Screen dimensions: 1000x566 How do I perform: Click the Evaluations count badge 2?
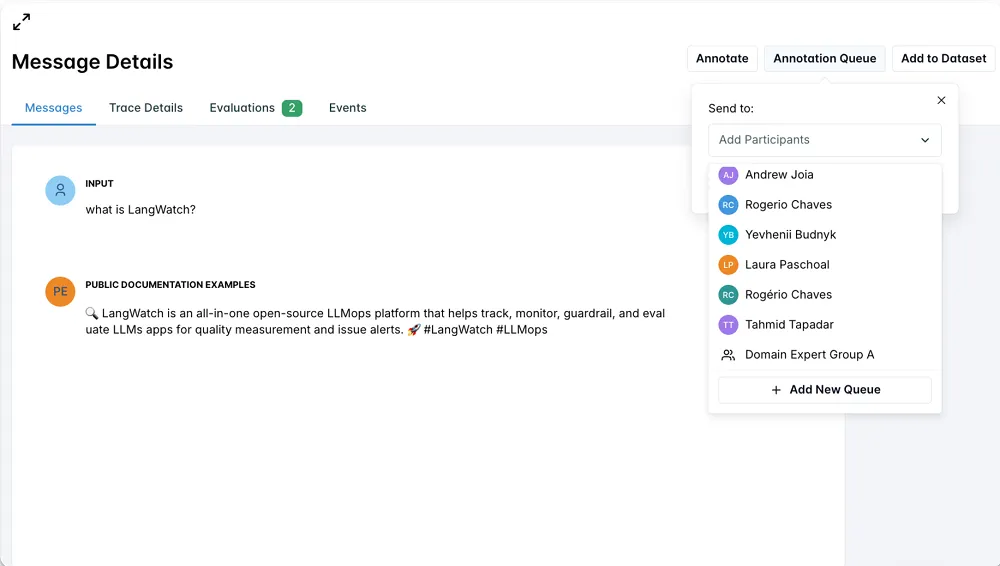tap(292, 108)
